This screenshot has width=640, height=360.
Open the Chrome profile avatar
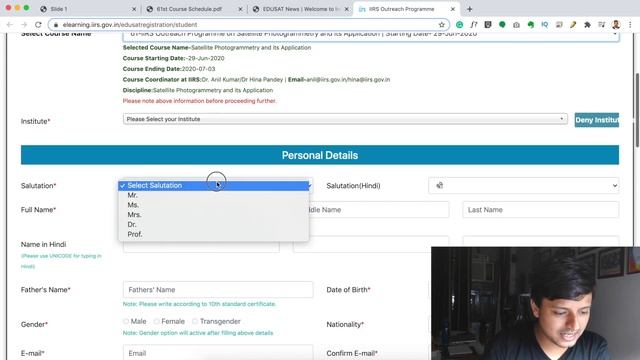[616, 25]
